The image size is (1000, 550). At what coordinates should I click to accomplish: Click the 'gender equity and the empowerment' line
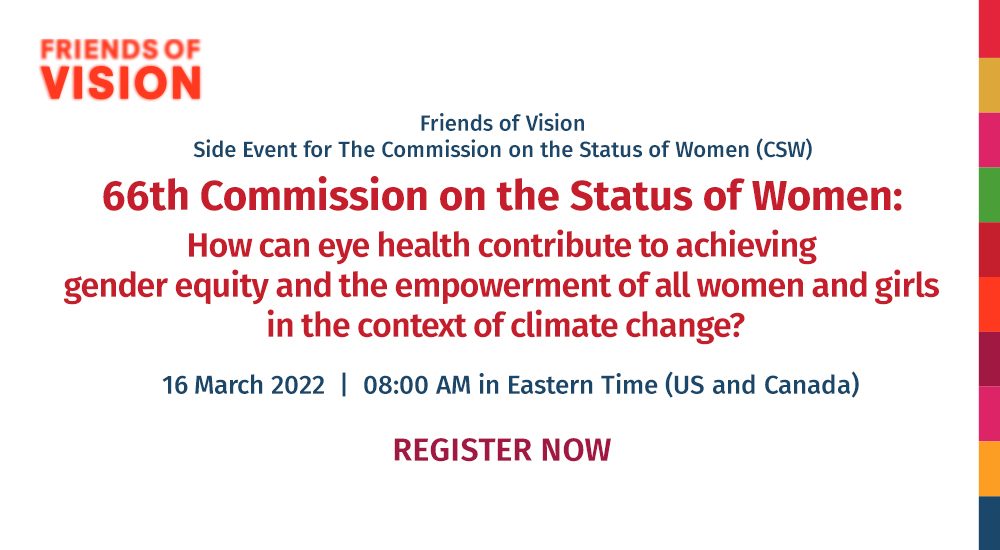click(x=501, y=287)
